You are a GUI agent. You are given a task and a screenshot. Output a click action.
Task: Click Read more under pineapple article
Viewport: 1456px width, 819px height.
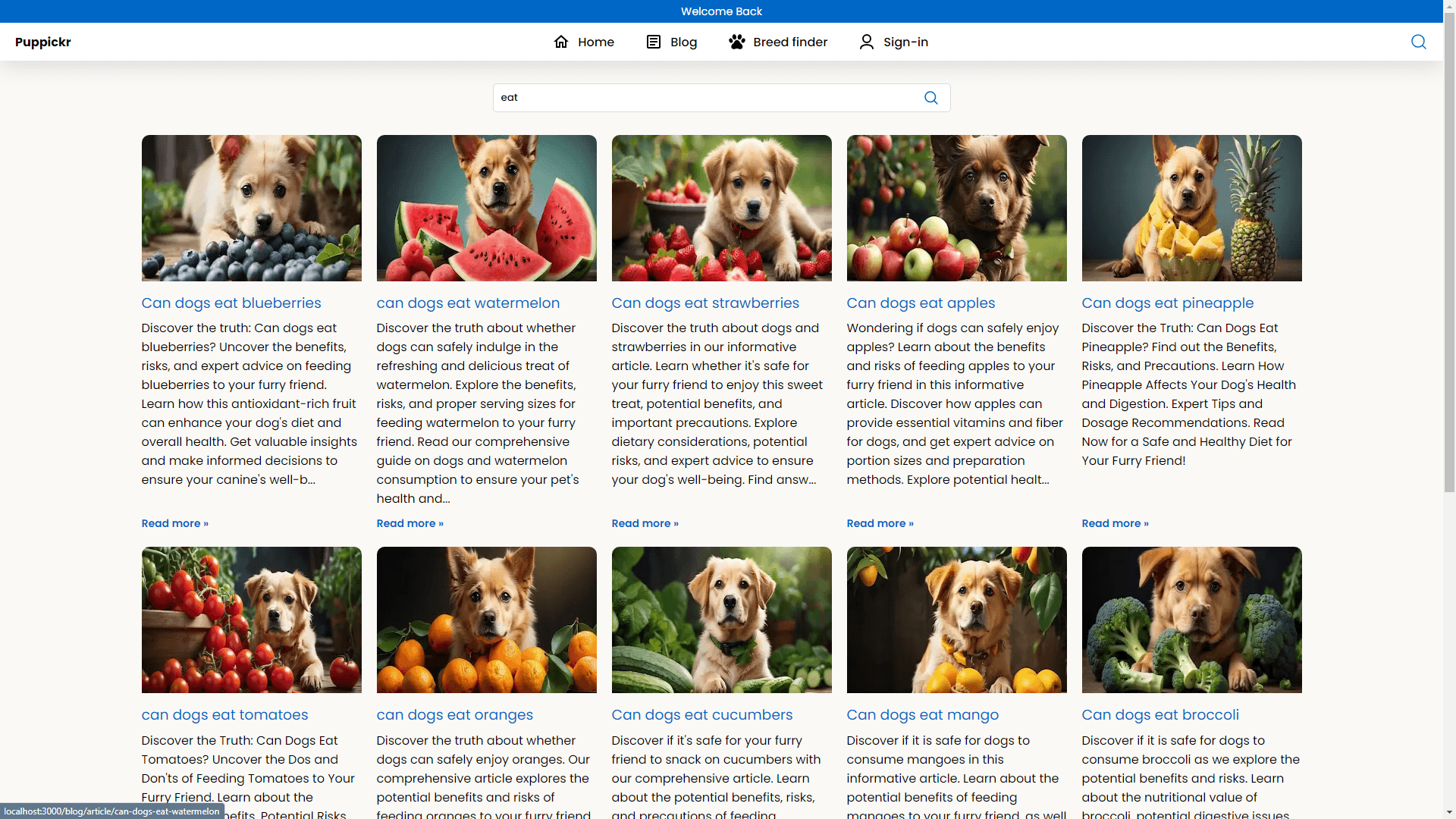1115,523
